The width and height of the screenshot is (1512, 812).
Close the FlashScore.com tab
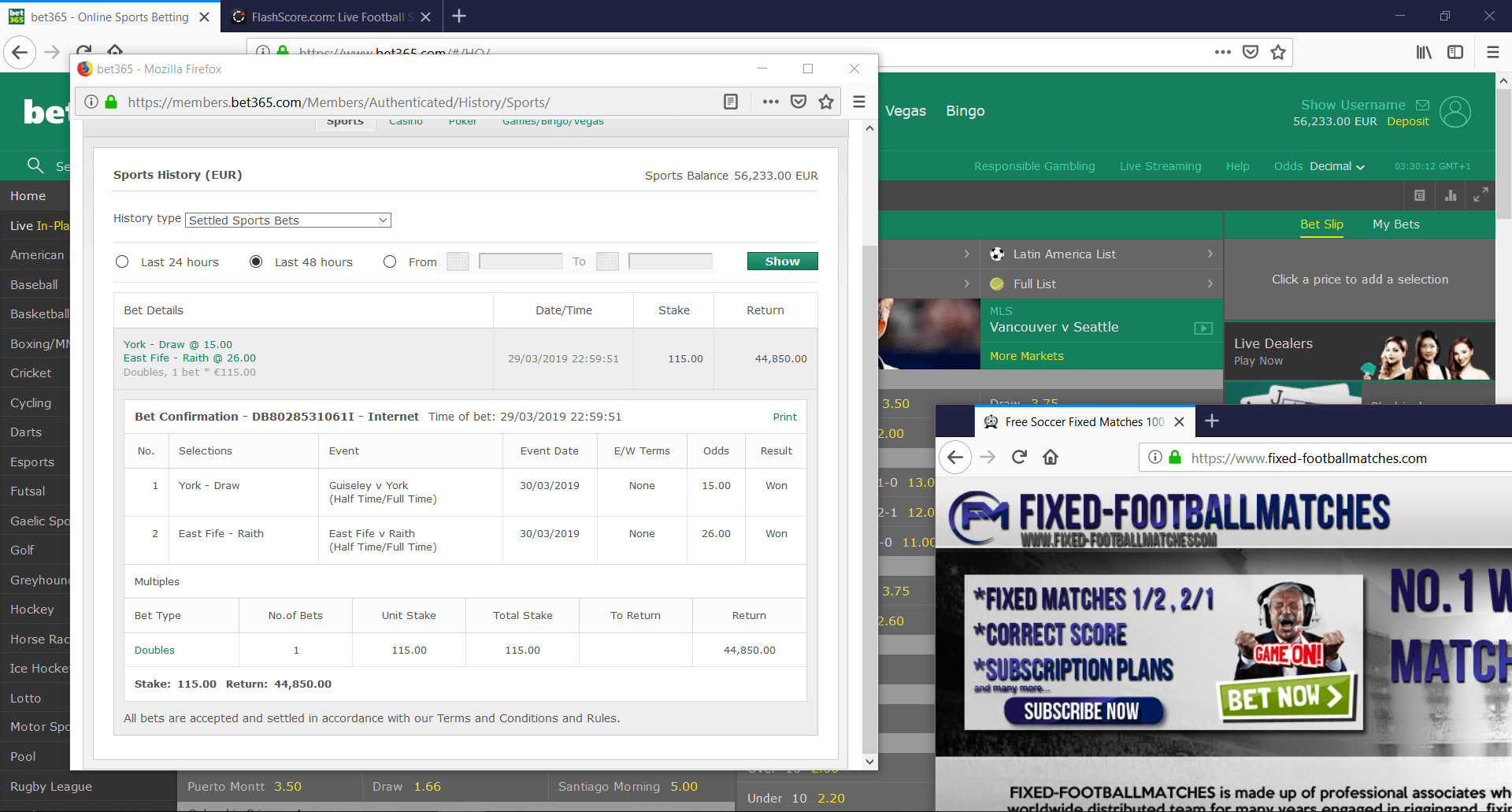[425, 17]
